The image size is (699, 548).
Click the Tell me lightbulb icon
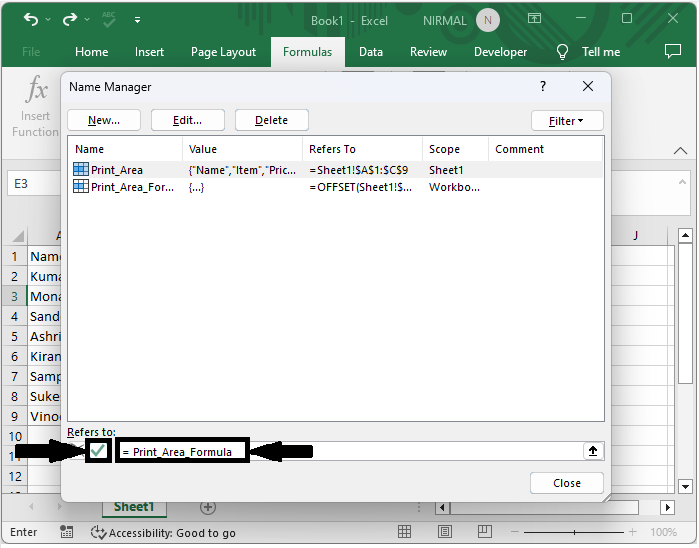point(562,52)
